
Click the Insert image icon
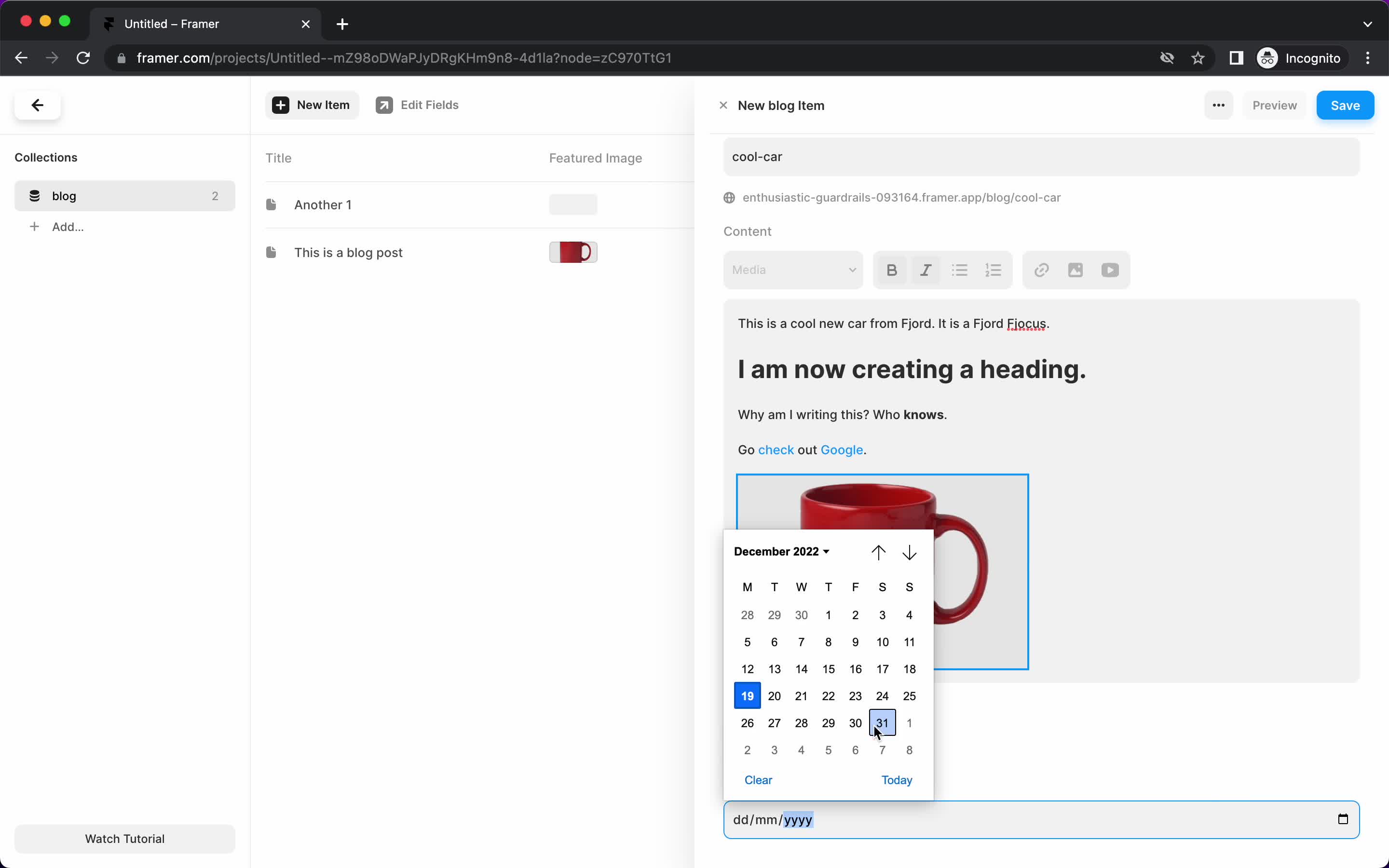point(1076,269)
